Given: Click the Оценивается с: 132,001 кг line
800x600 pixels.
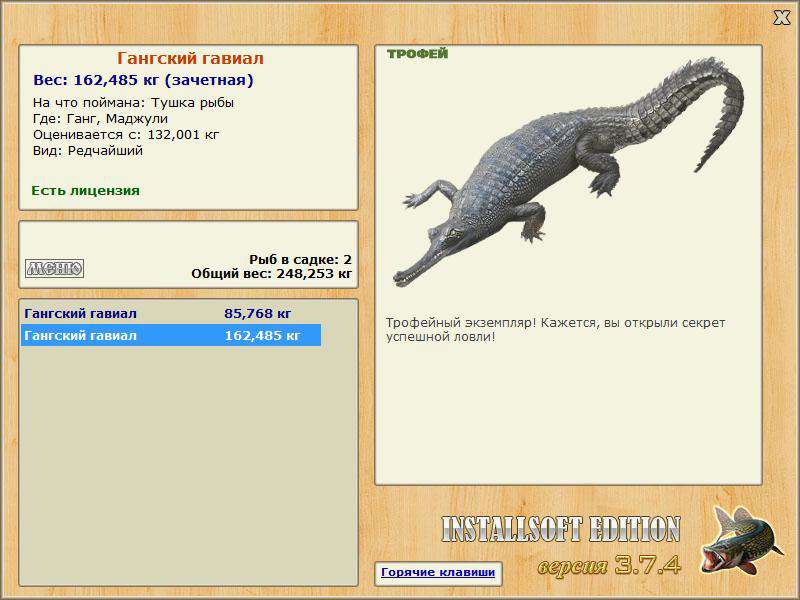Looking at the screenshot, I should [126, 135].
